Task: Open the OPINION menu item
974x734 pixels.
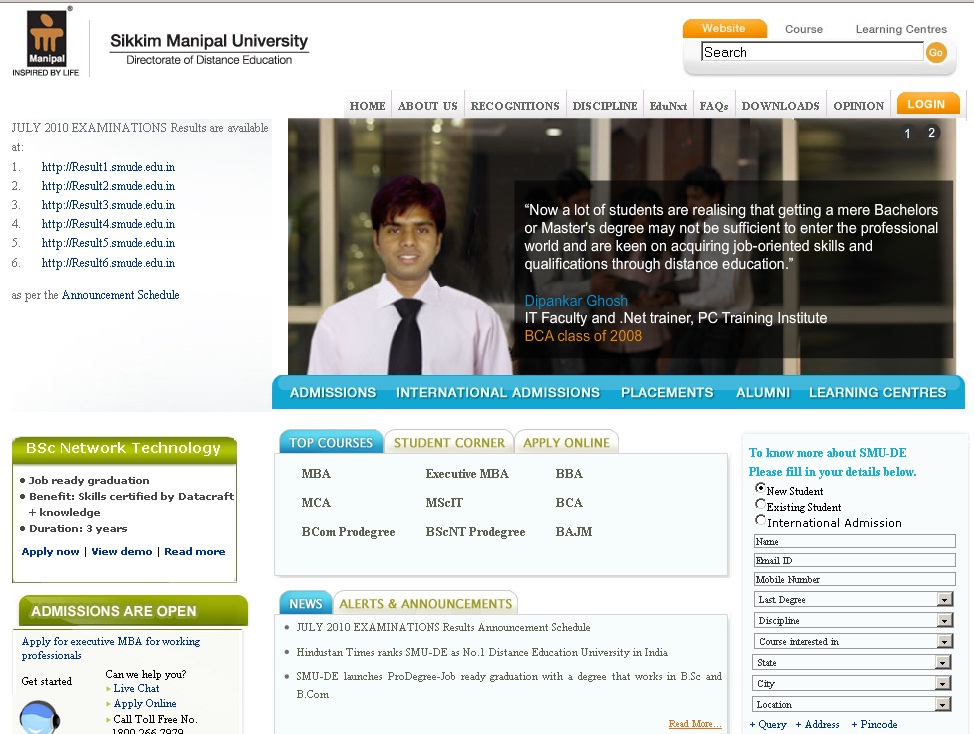Action: [858, 106]
